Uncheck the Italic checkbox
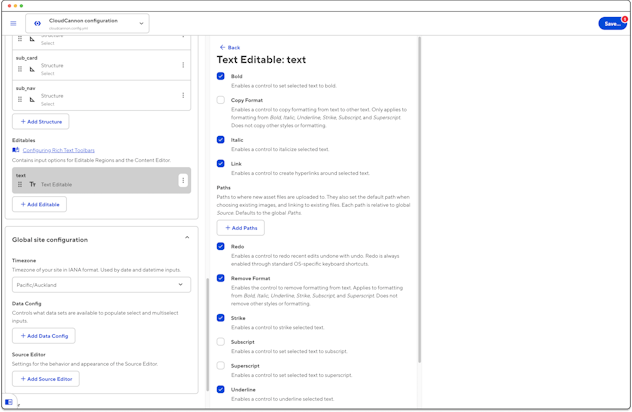632x412 pixels. tap(220, 139)
